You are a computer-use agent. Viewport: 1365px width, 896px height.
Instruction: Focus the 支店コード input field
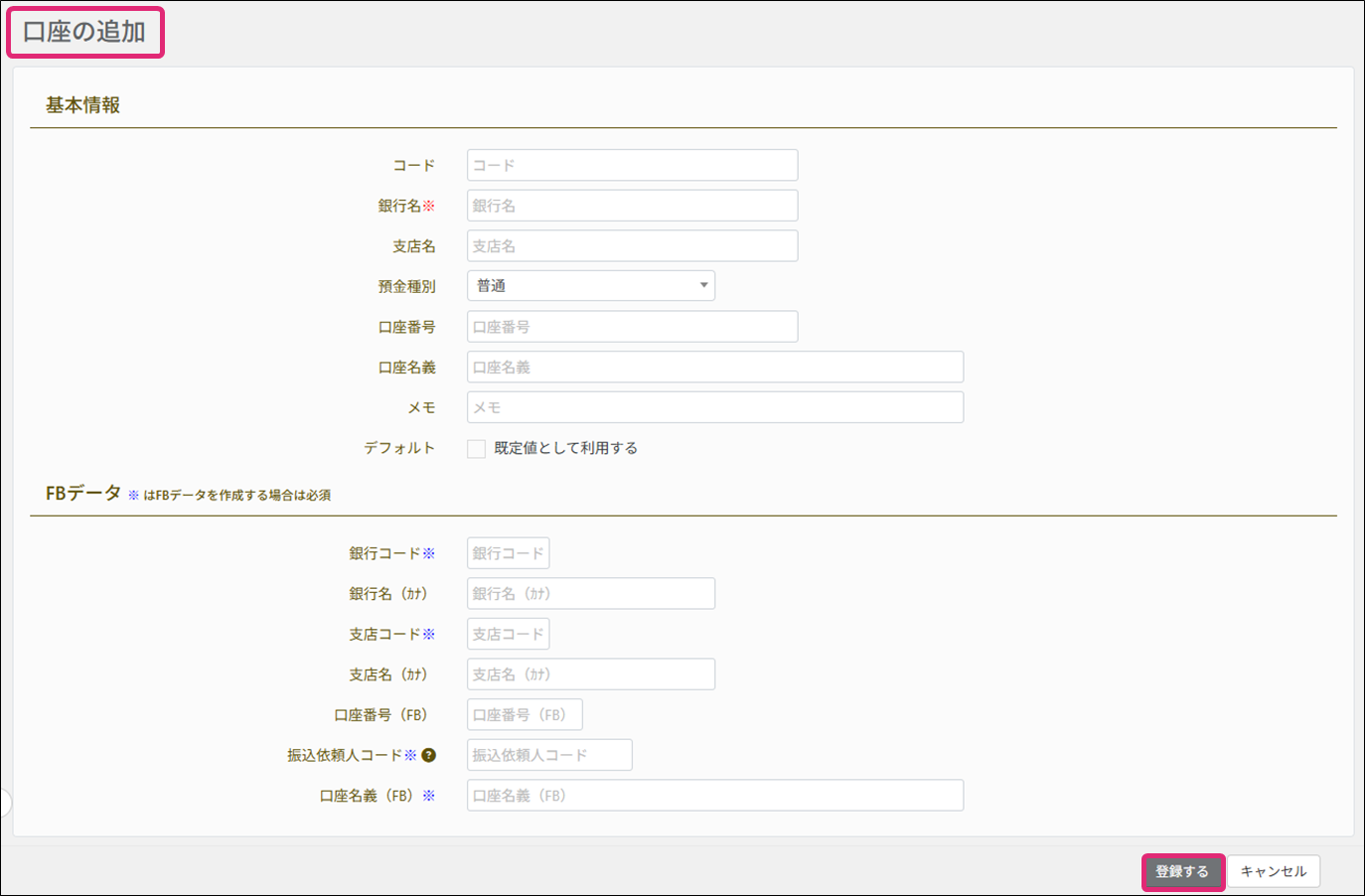508,634
